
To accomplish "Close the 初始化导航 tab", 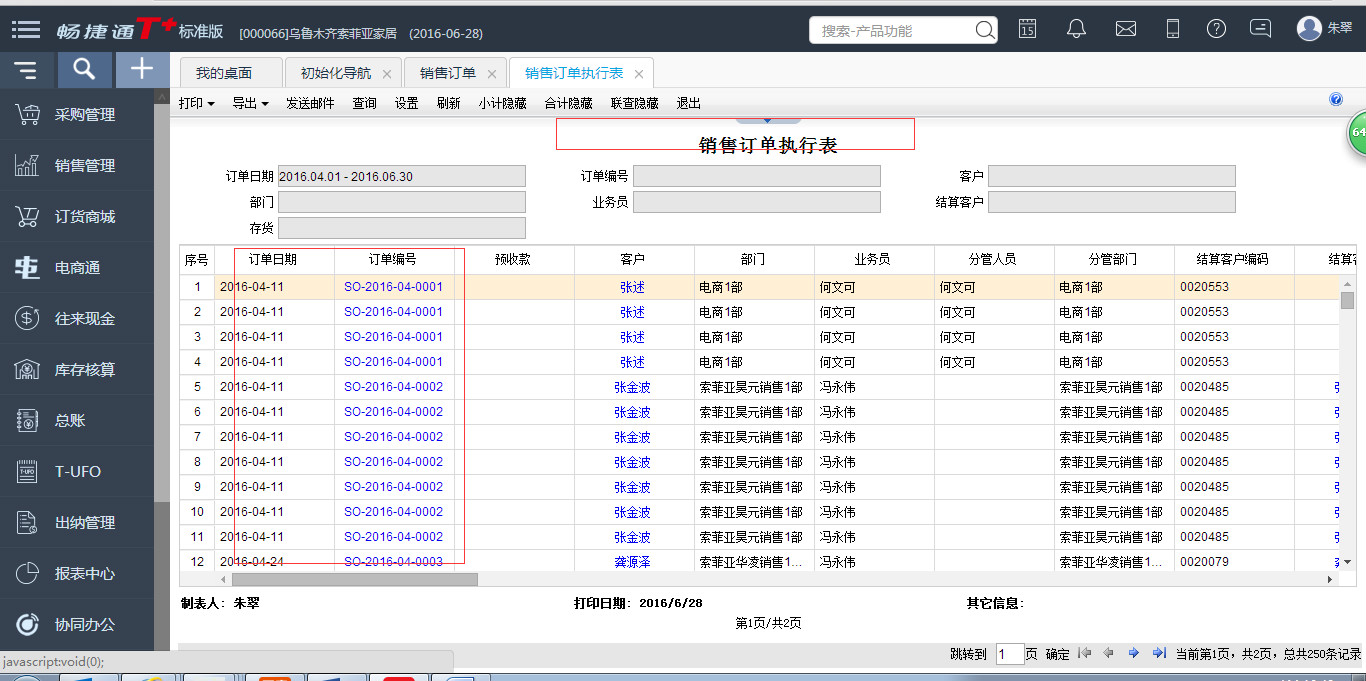I will coord(387,74).
